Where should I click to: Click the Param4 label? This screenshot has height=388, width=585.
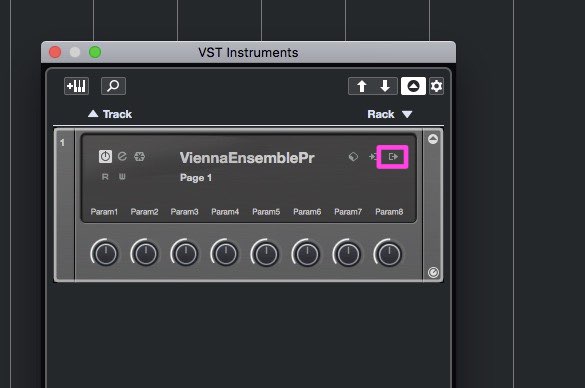point(225,212)
